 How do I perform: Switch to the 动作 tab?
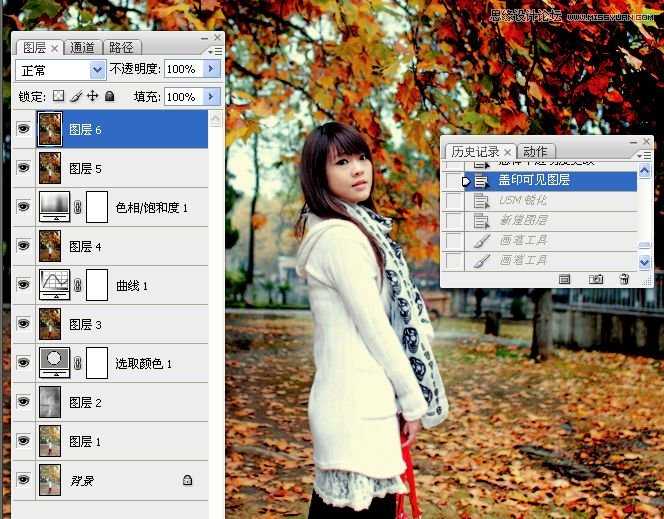536,152
